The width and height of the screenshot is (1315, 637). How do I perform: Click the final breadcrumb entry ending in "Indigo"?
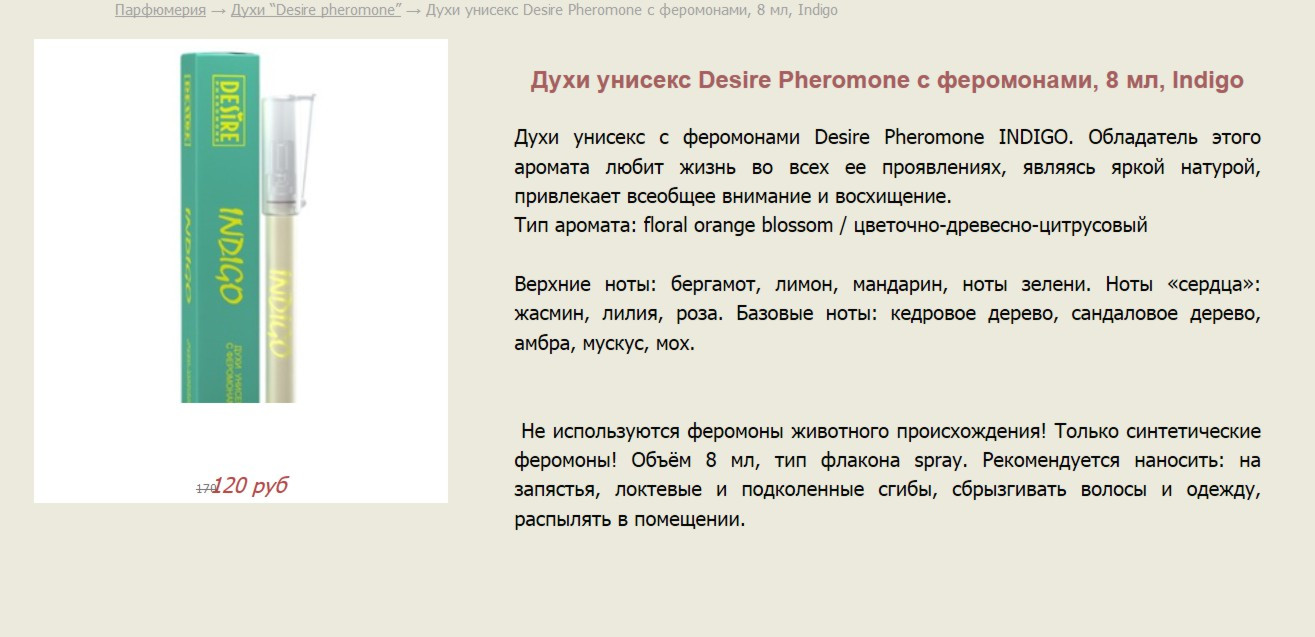pos(632,10)
